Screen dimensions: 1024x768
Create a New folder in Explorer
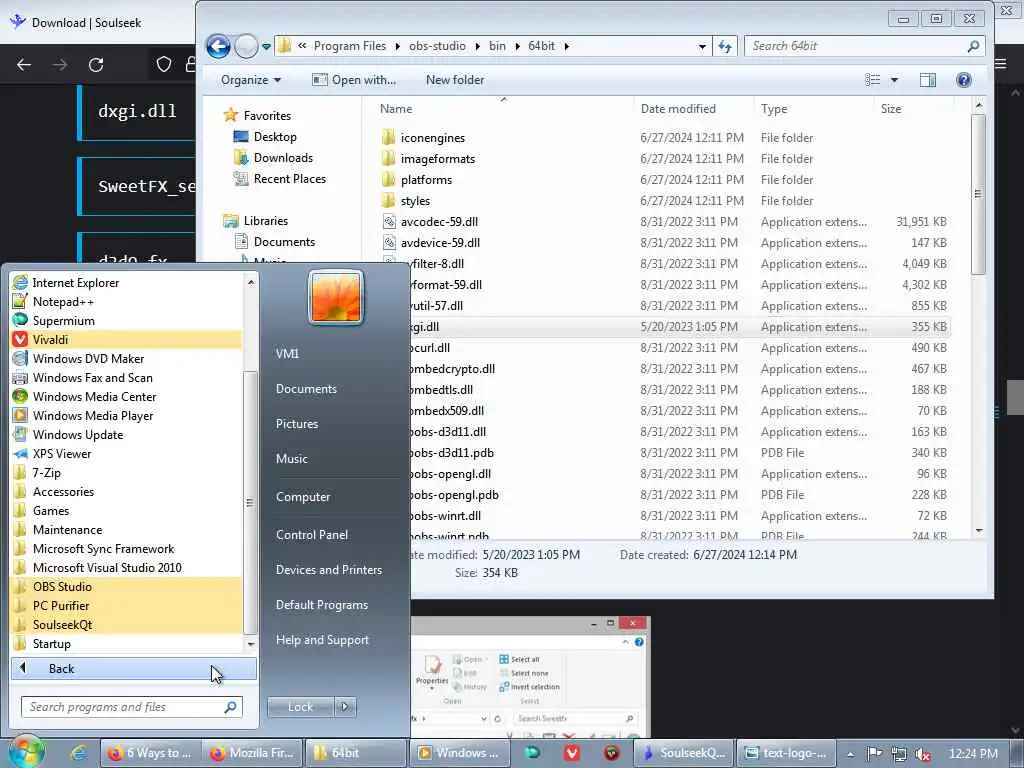455,80
